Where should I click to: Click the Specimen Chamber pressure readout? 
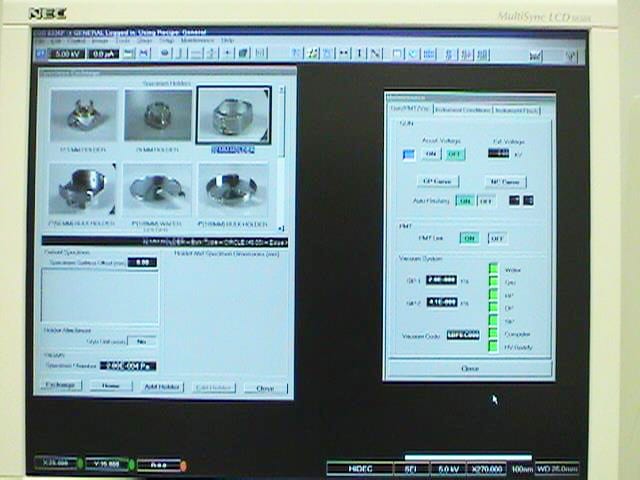(128, 366)
